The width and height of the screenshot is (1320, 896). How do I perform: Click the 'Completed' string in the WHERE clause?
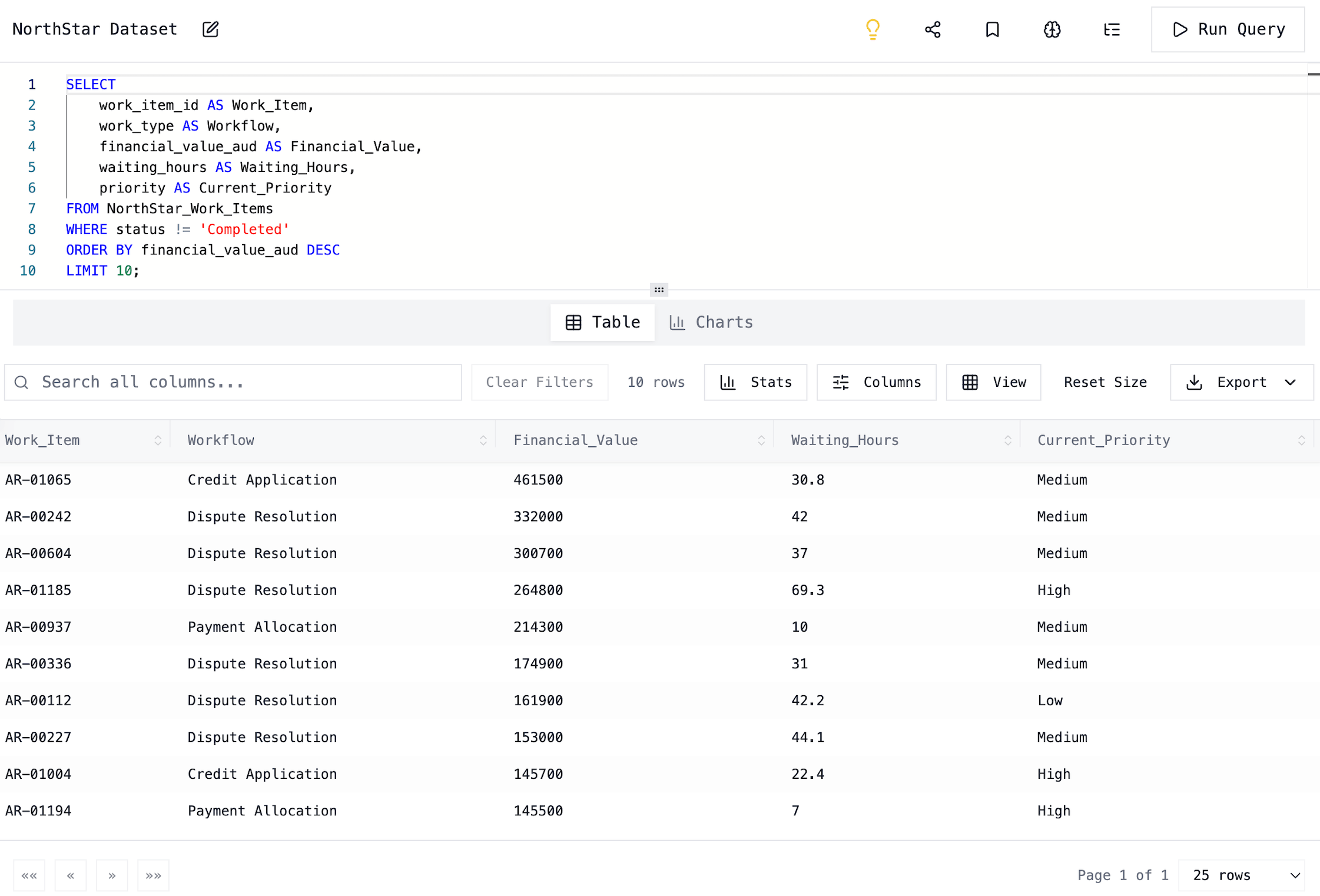[244, 230]
